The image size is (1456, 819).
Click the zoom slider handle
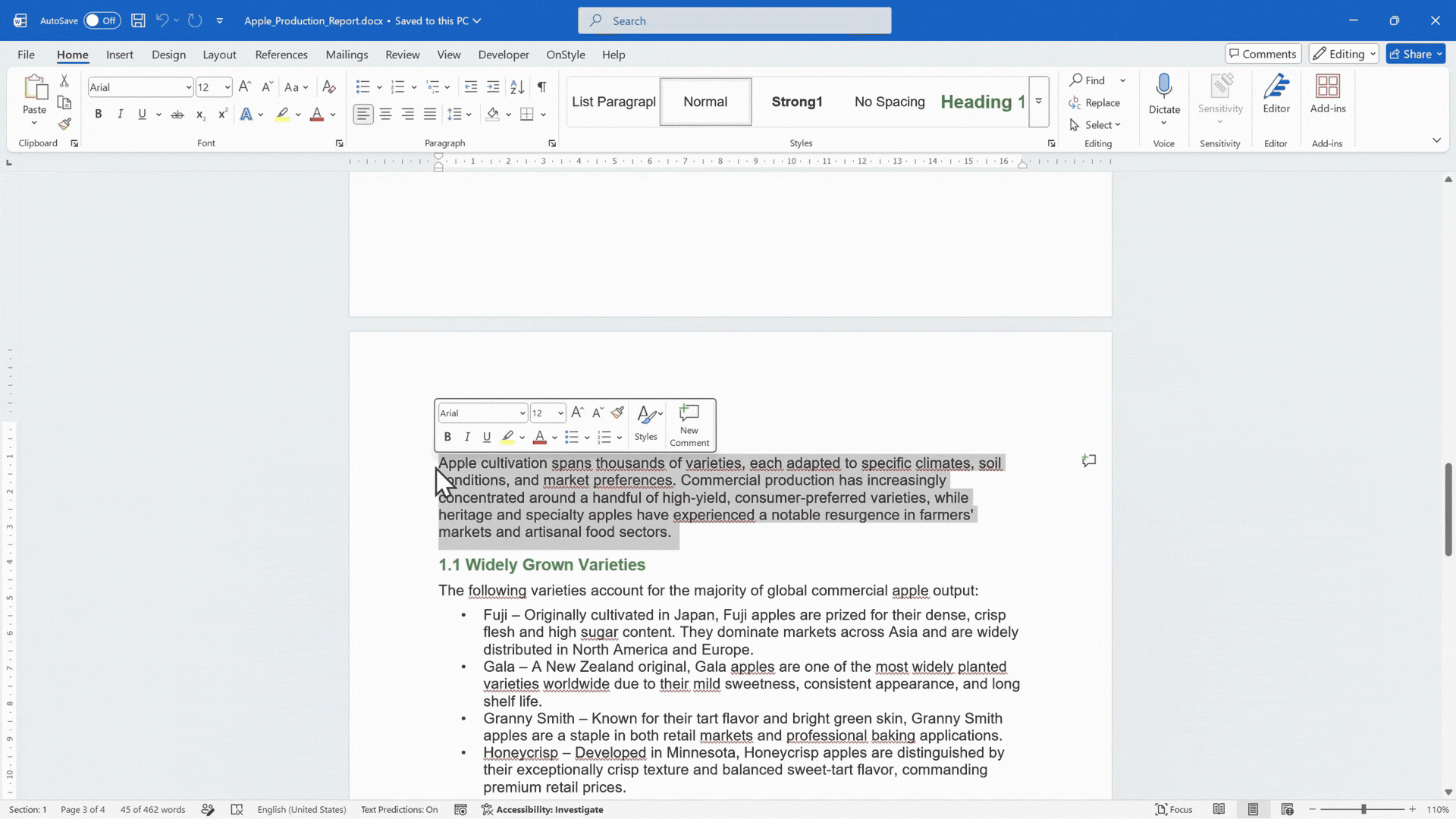[x=1363, y=809]
